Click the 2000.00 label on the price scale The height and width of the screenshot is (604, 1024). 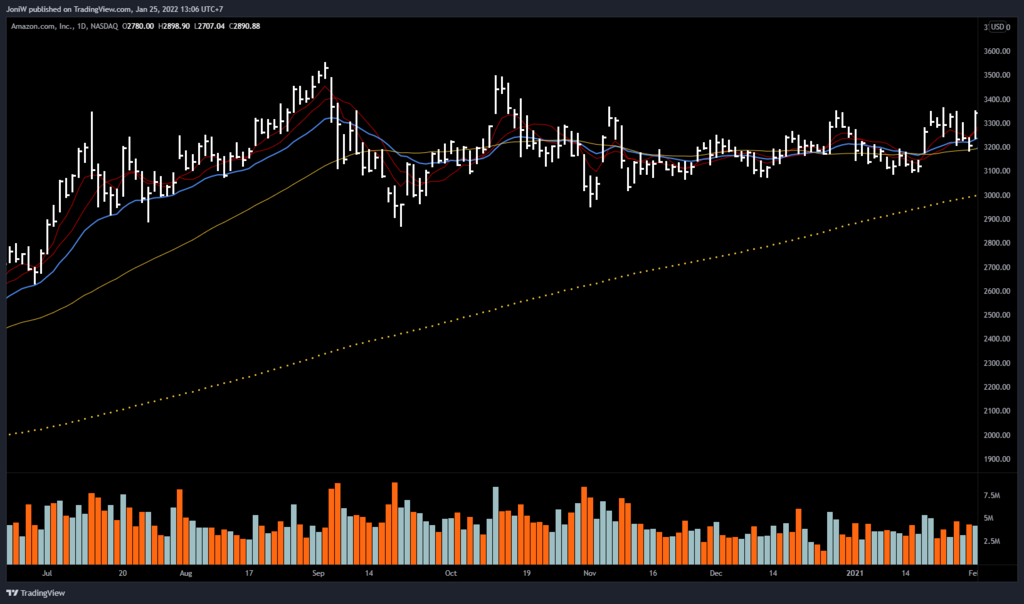[x=997, y=435]
